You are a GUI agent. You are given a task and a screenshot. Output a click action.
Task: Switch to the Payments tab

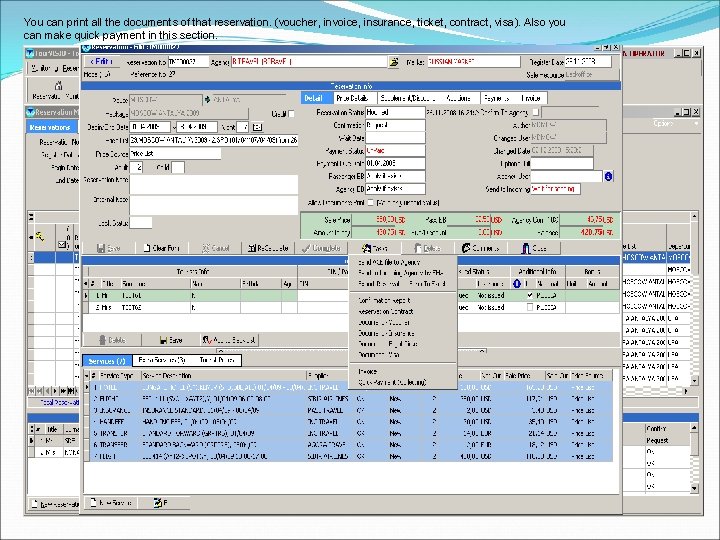(496, 98)
